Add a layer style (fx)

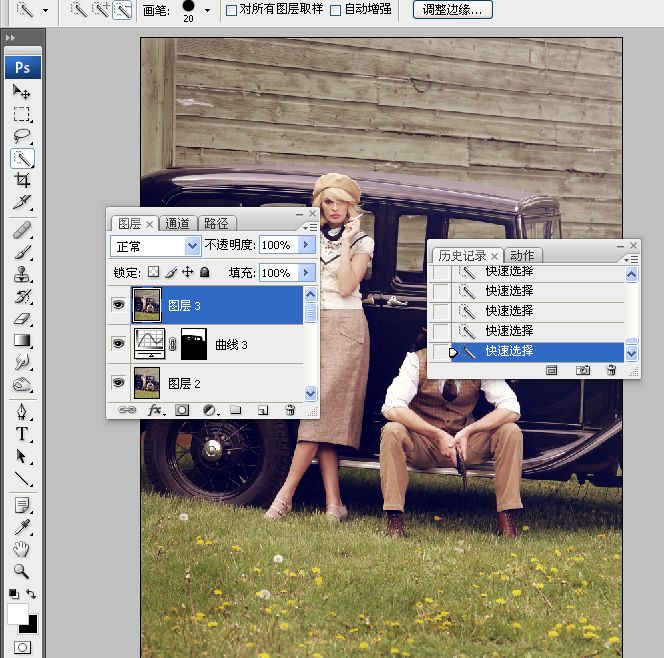(156, 410)
